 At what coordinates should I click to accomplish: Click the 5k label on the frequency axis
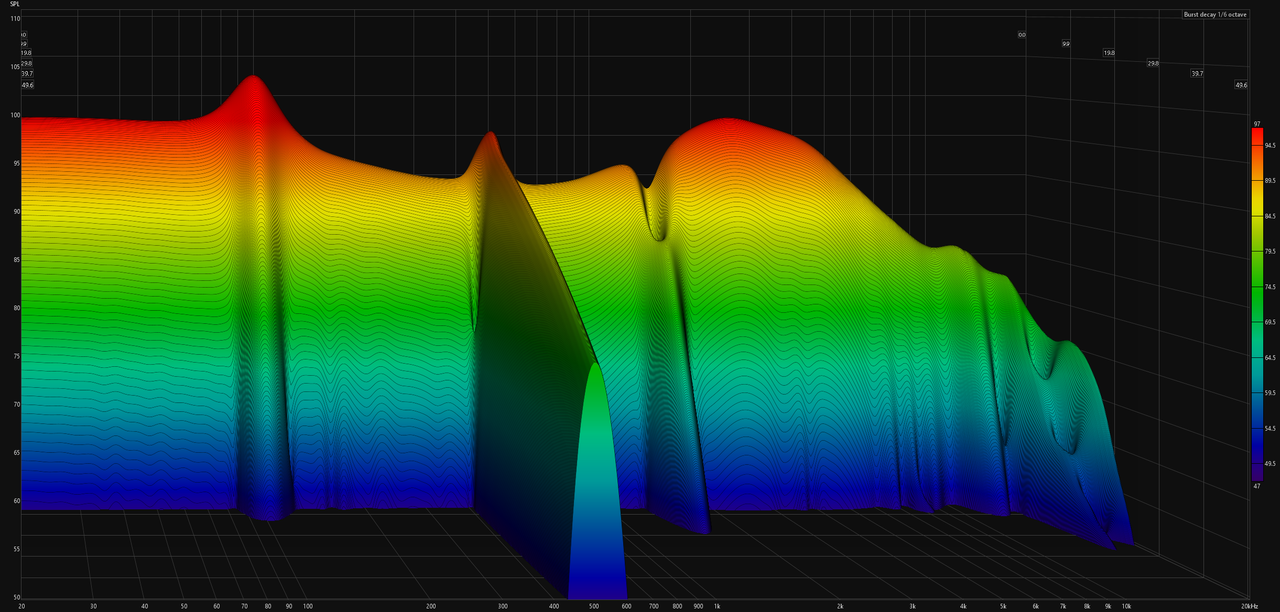coord(1003,606)
